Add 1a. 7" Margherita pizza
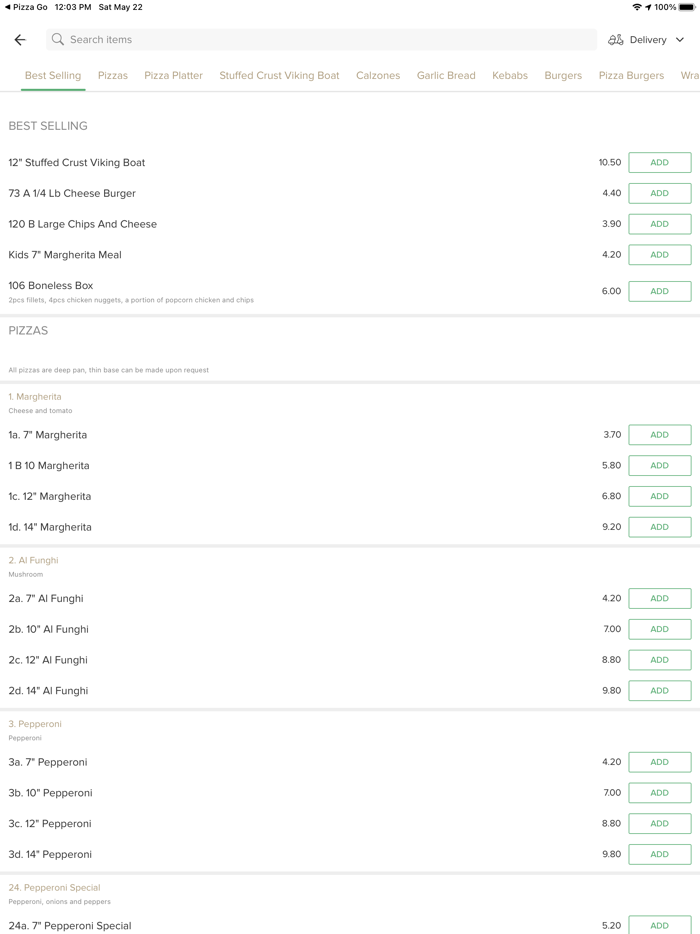The height and width of the screenshot is (934, 700). 659,435
